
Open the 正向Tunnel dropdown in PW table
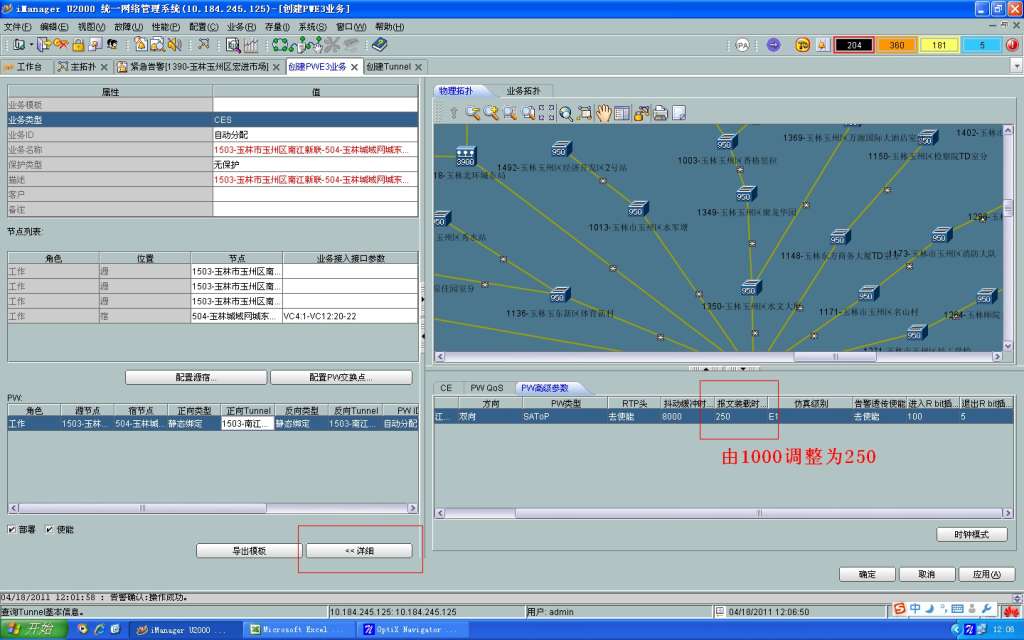[246, 424]
